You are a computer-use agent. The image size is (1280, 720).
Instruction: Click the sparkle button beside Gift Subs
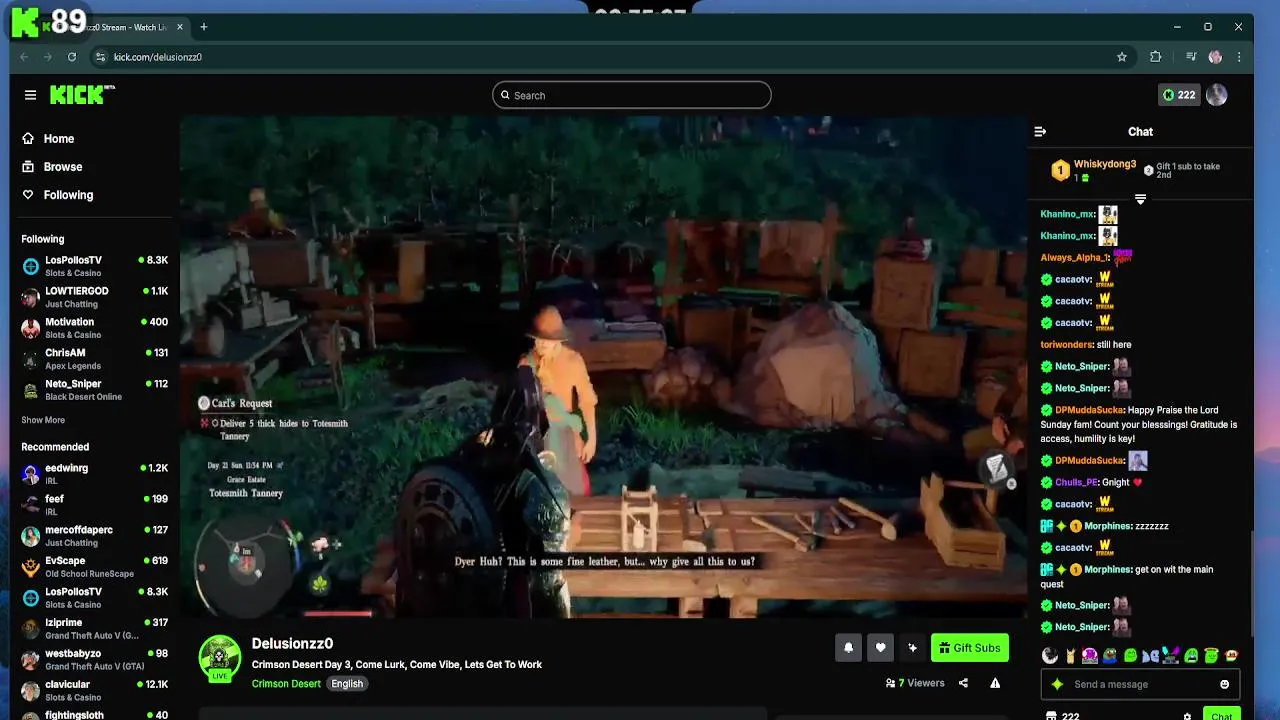(912, 648)
